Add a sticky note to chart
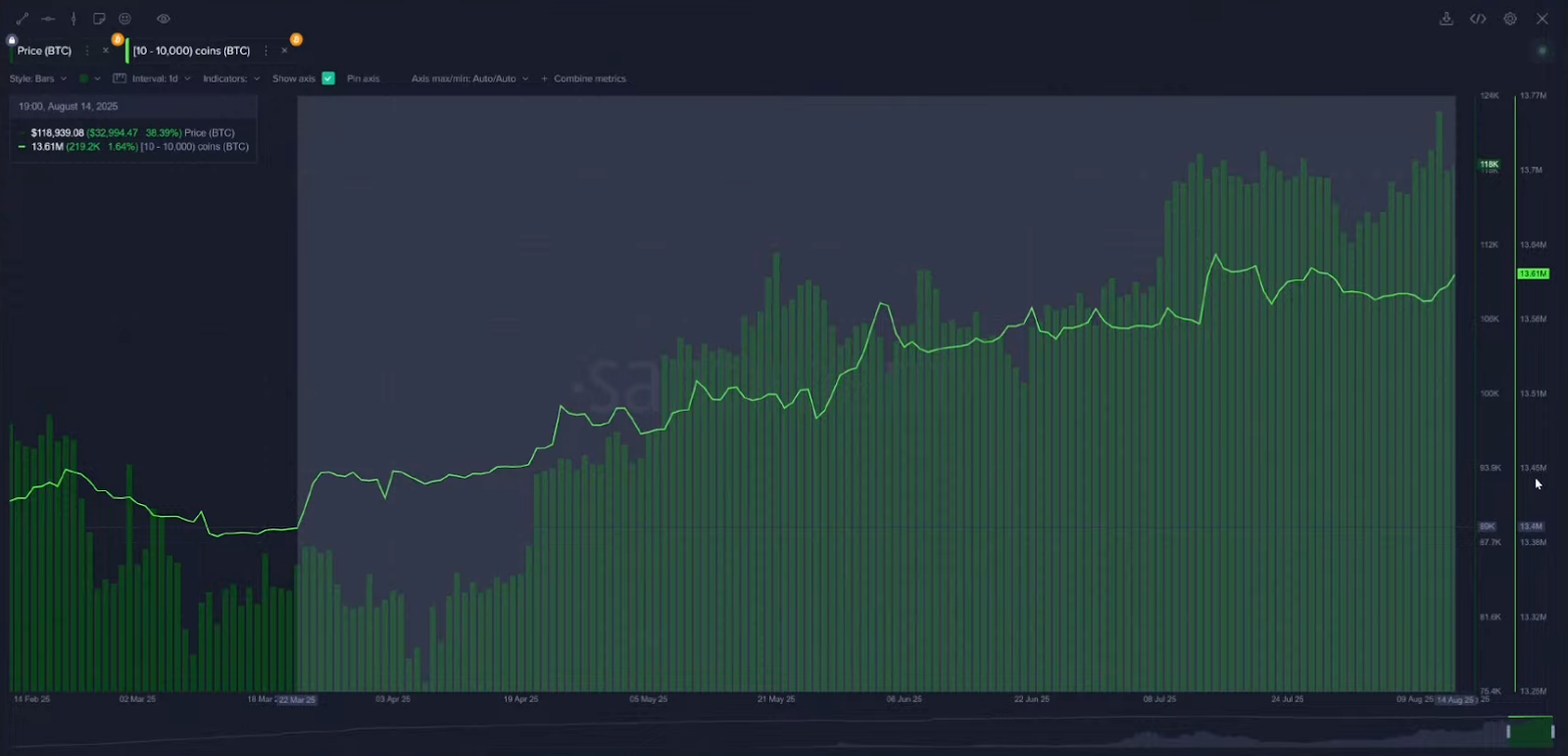 coord(99,19)
